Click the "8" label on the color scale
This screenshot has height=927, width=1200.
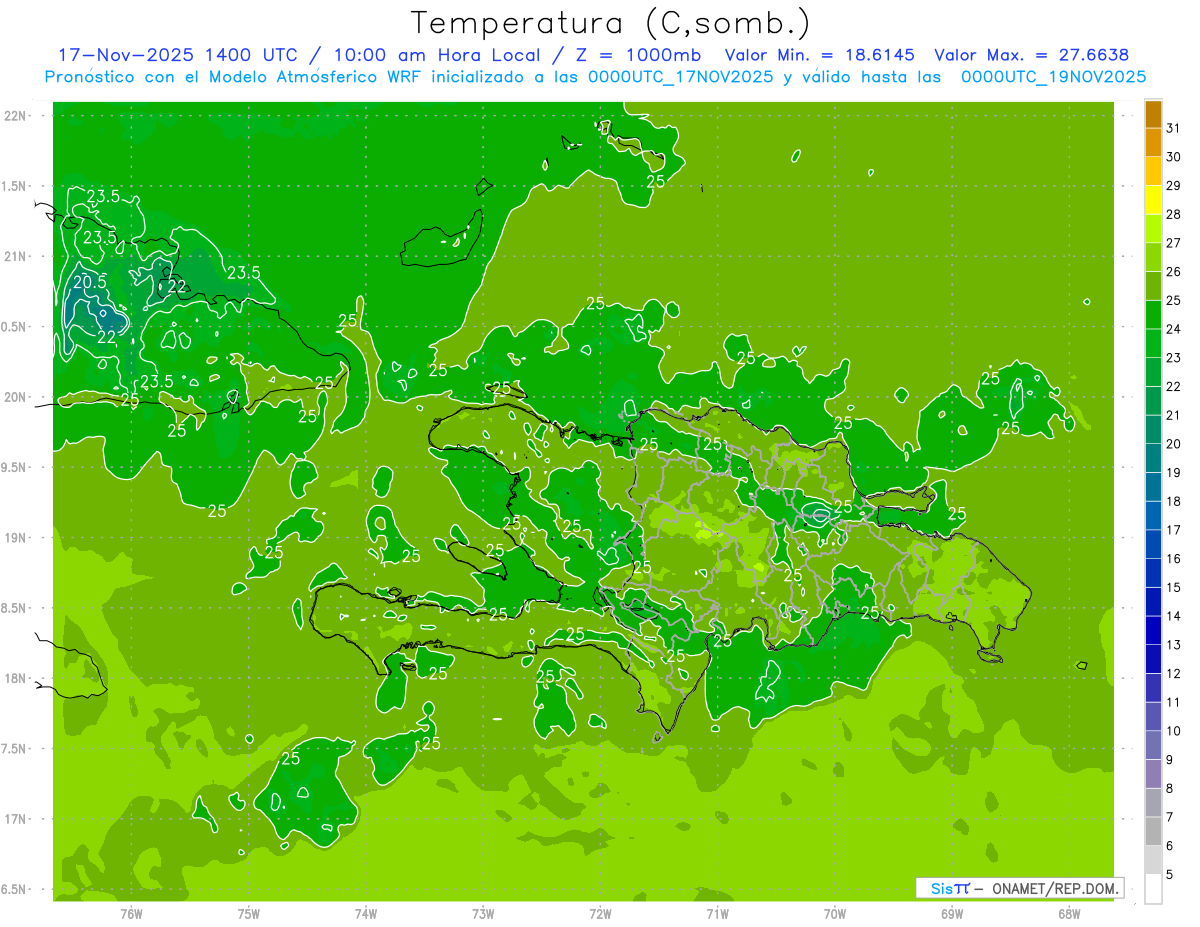click(x=1170, y=788)
